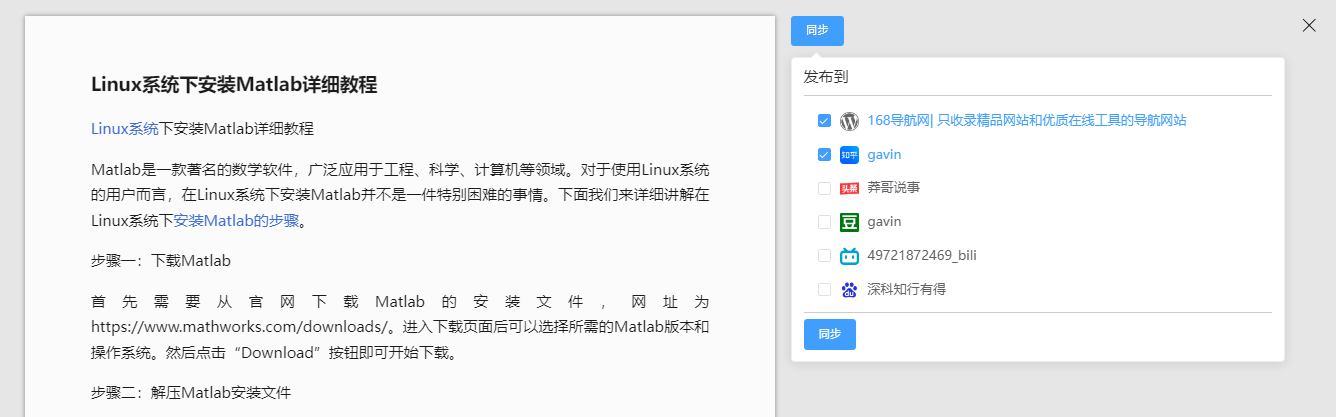Select the 深科知行有得 account label
Screen dimensions: 1336x417
[907, 289]
